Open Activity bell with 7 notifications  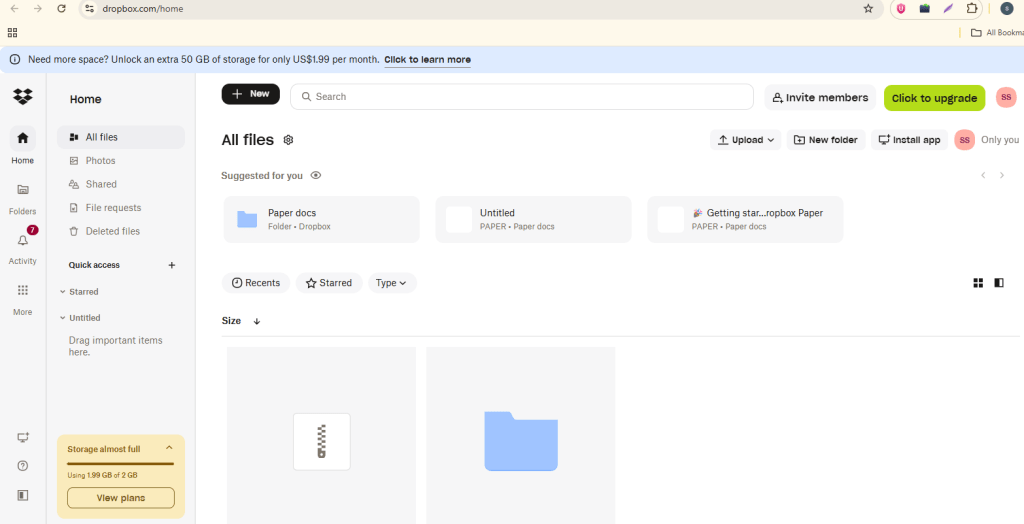click(x=23, y=240)
